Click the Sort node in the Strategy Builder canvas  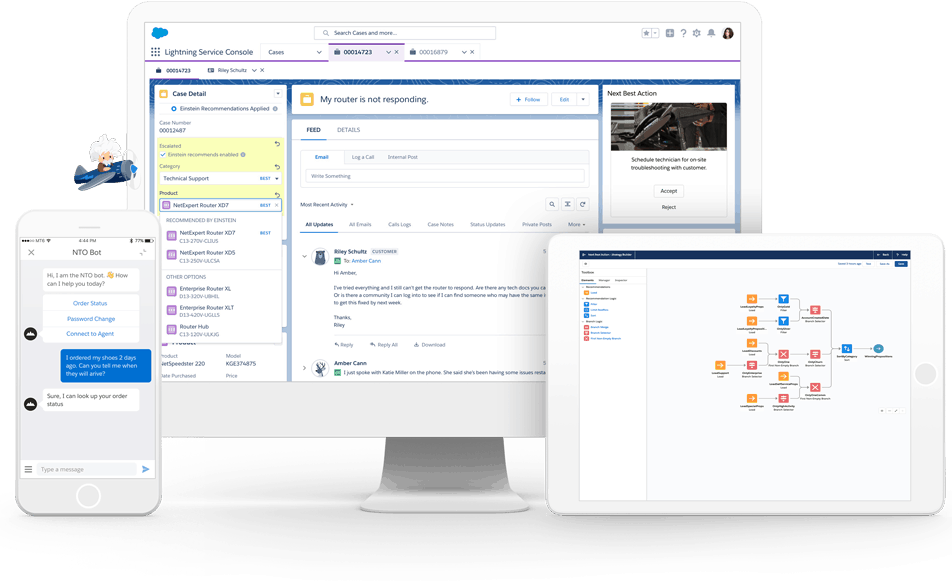[847, 349]
